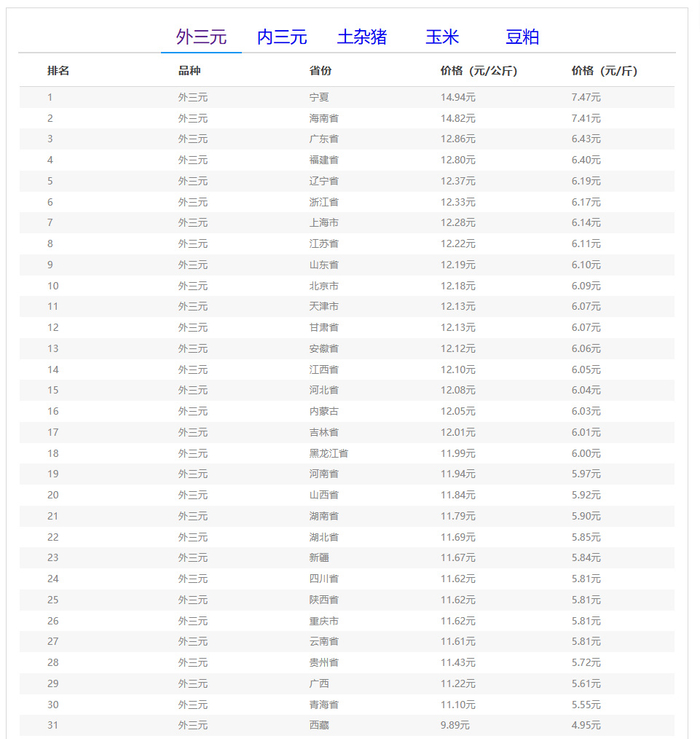Click the 排名 column header
This screenshot has height=739, width=700.
click(58, 71)
